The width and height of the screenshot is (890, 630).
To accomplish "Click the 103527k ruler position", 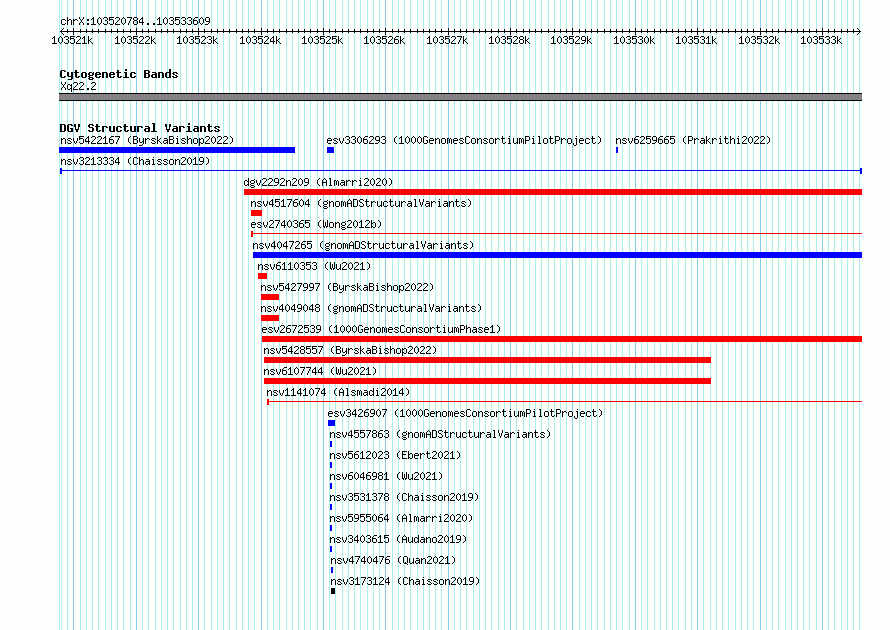I will point(447,40).
